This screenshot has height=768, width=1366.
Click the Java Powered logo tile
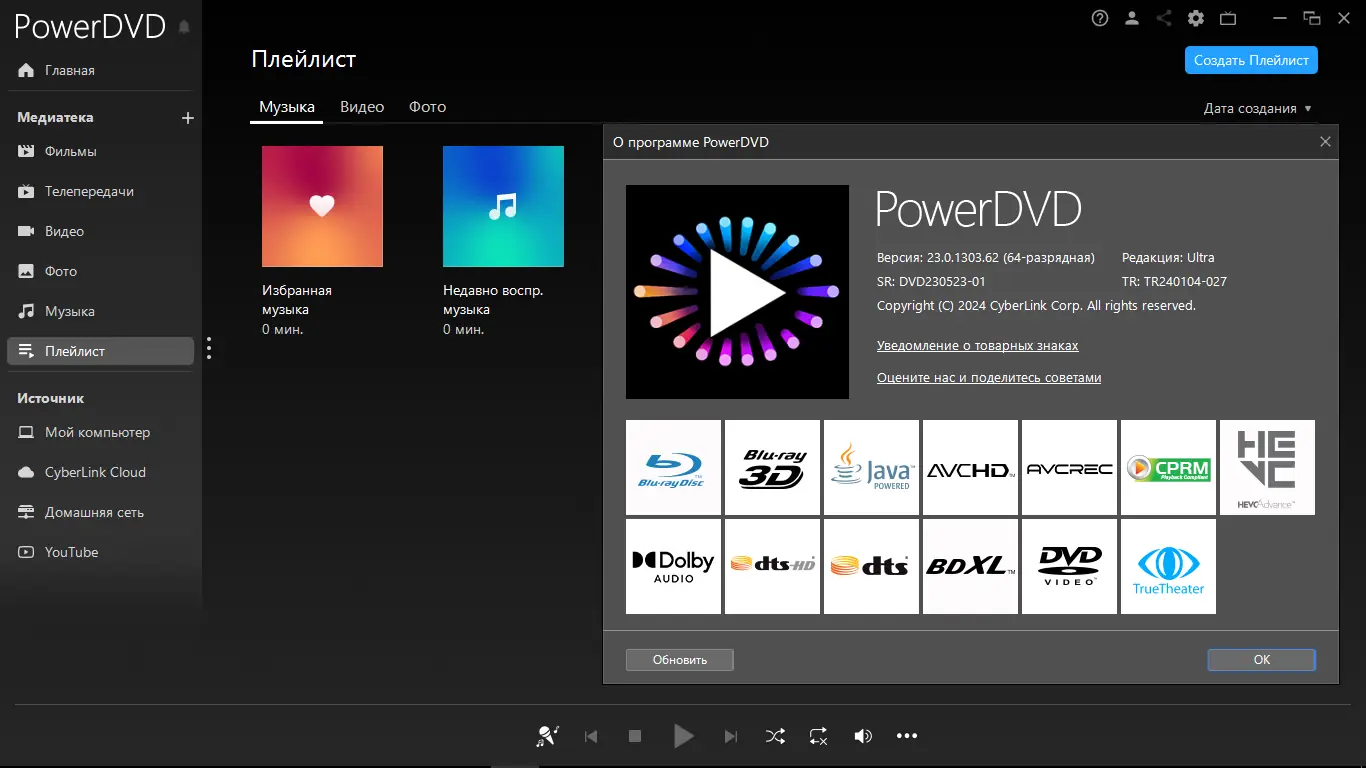coord(871,467)
